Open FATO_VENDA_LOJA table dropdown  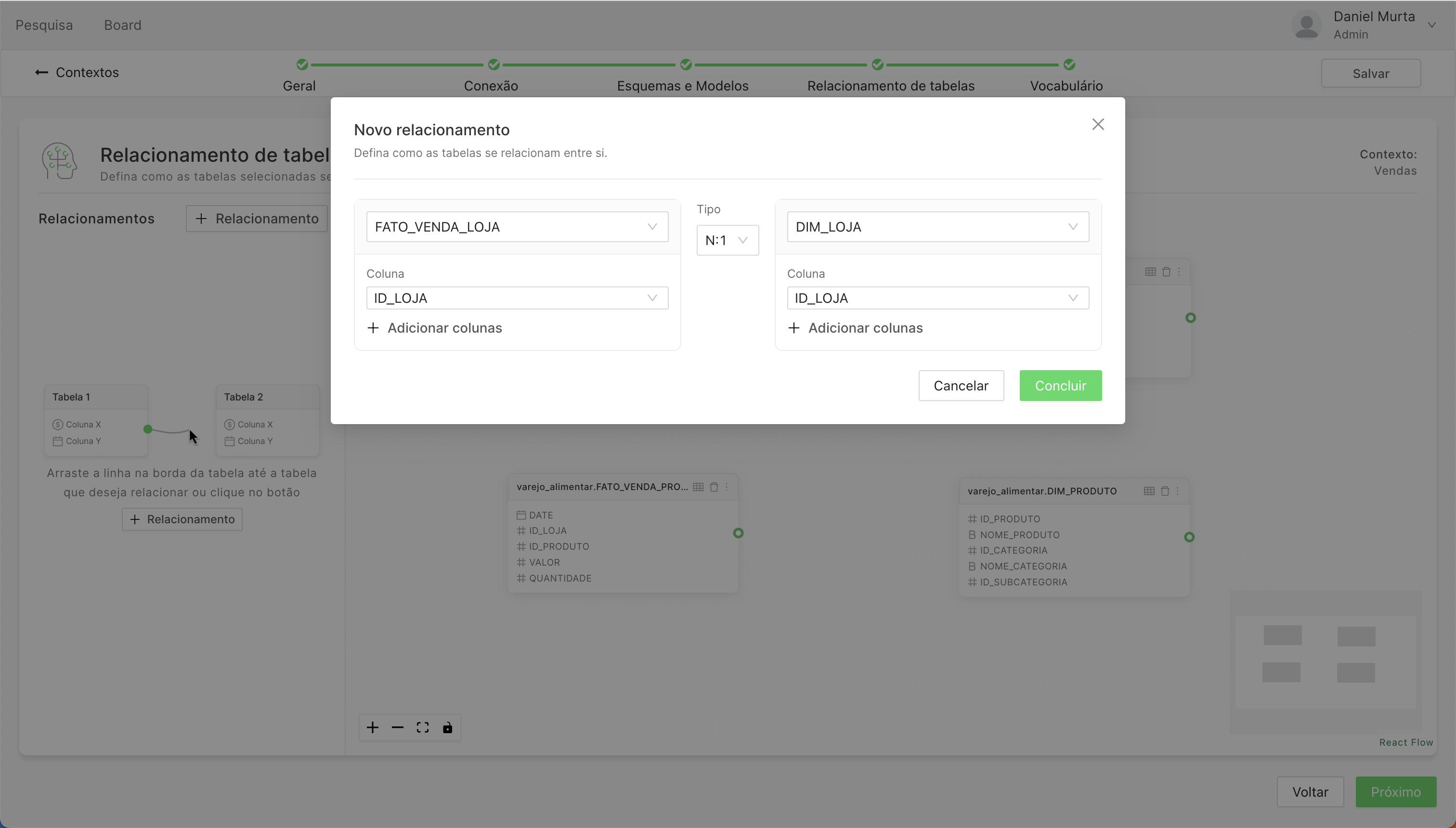pos(517,227)
